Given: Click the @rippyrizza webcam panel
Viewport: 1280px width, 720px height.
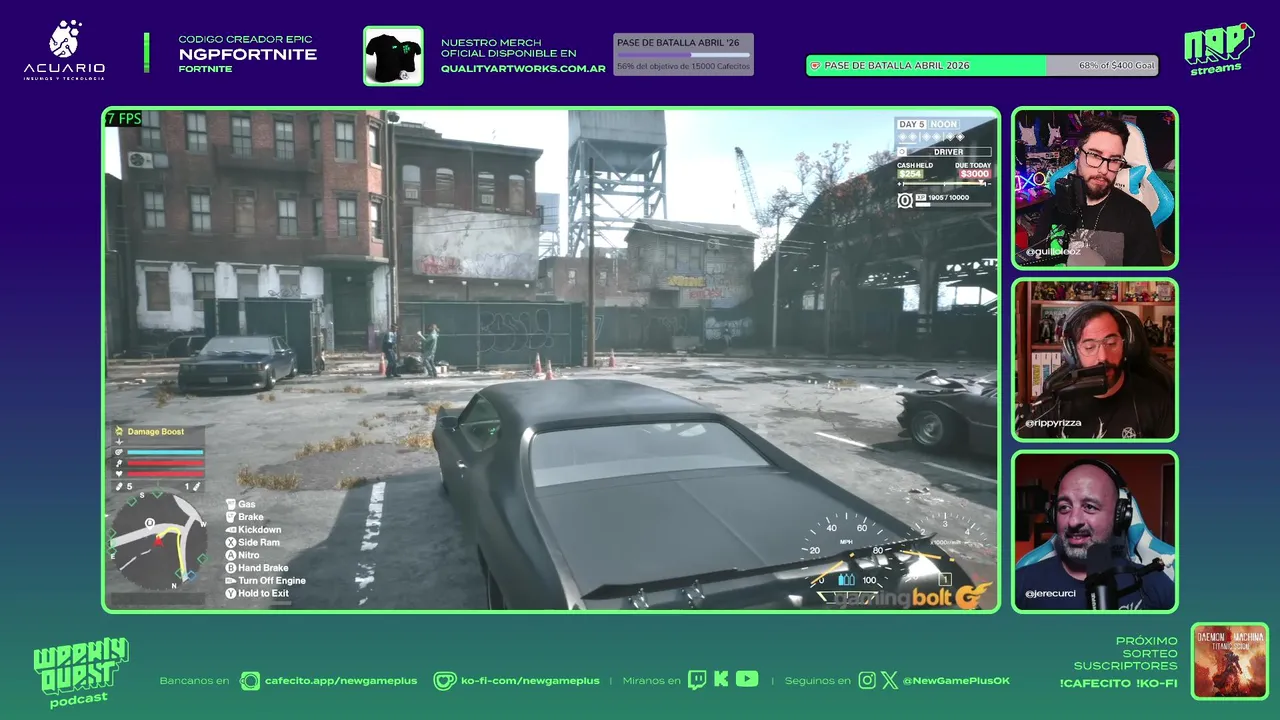Looking at the screenshot, I should [1095, 360].
